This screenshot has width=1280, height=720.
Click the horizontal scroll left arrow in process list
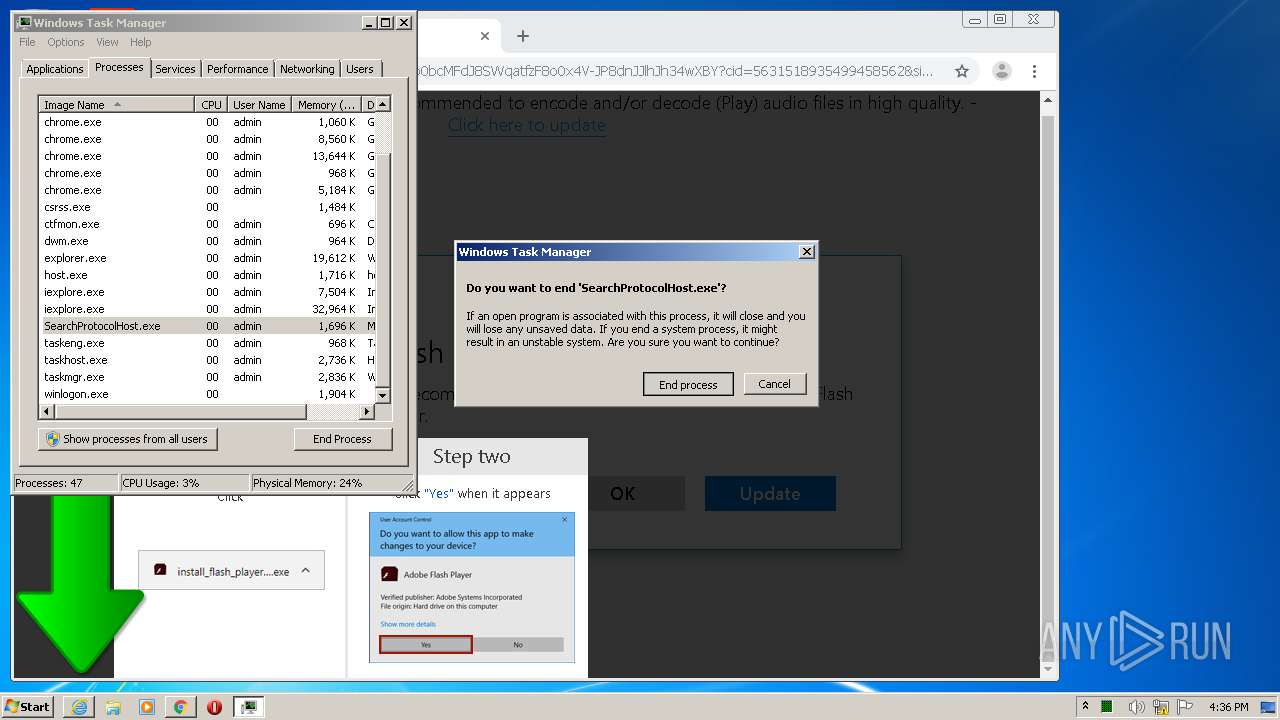[46, 411]
